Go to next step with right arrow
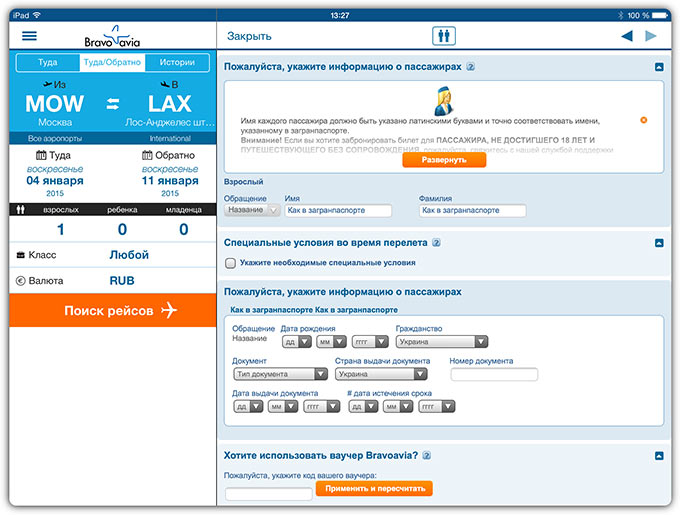This screenshot has width=680, height=515. point(651,36)
